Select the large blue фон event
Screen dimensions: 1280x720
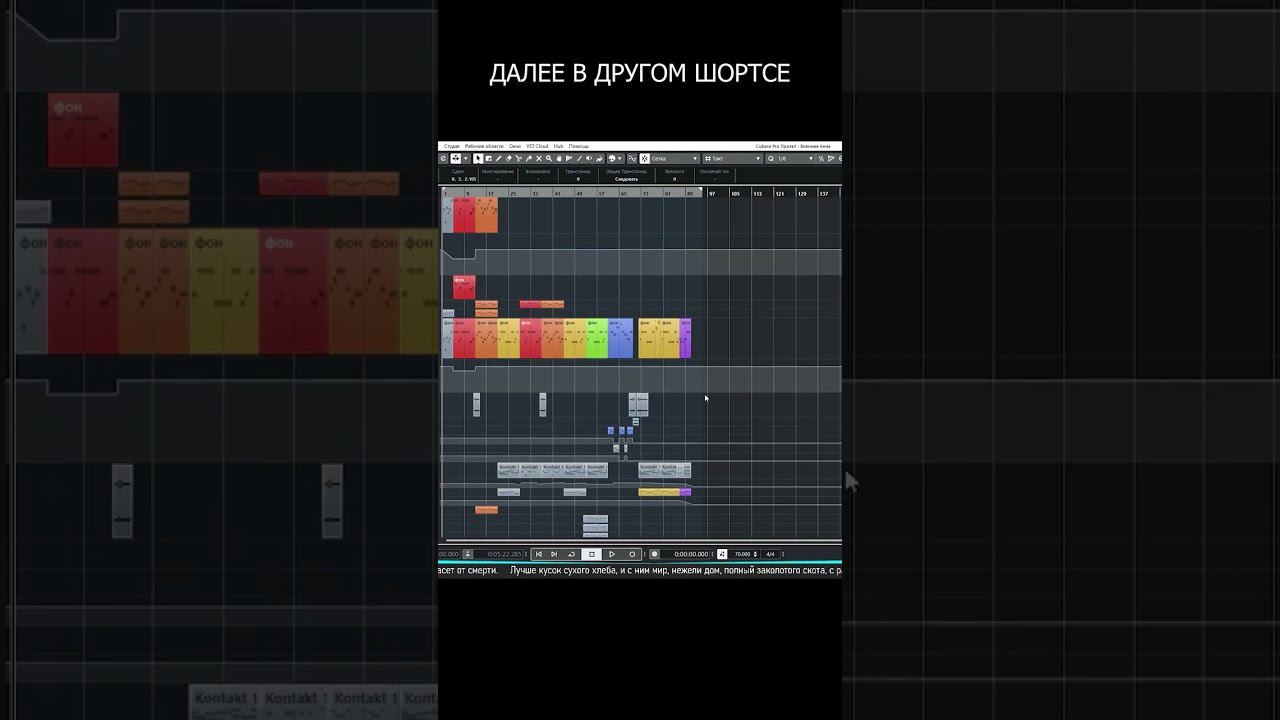[x=620, y=338]
